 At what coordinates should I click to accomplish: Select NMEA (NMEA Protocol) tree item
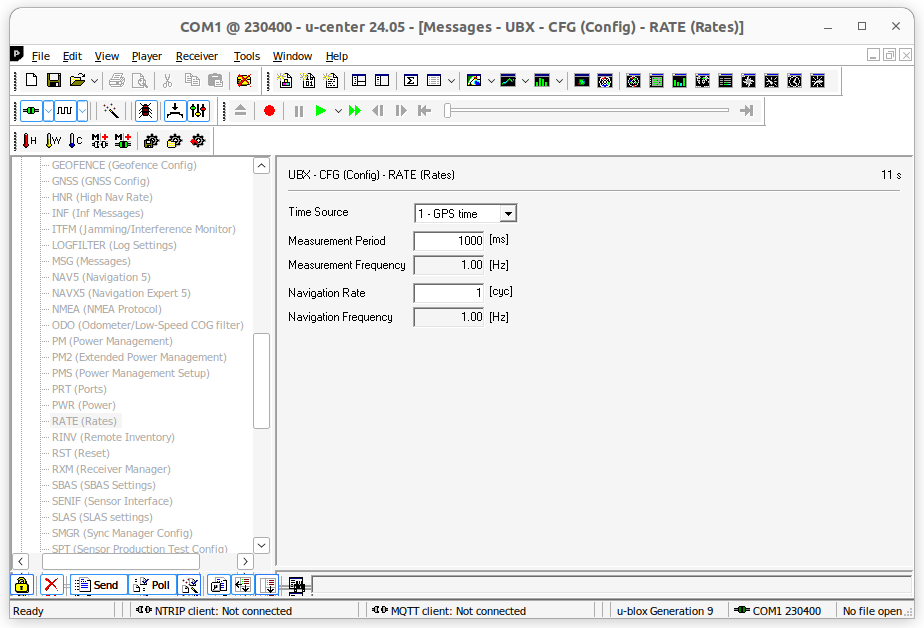coord(107,309)
